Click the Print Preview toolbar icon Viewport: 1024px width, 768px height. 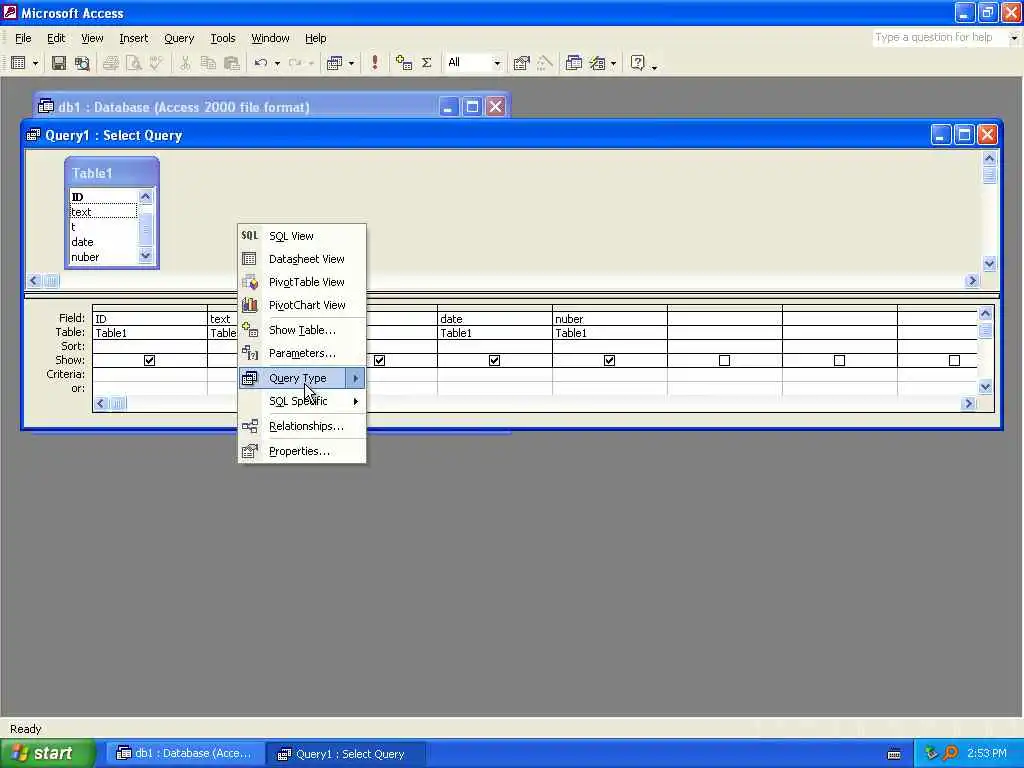(133, 63)
